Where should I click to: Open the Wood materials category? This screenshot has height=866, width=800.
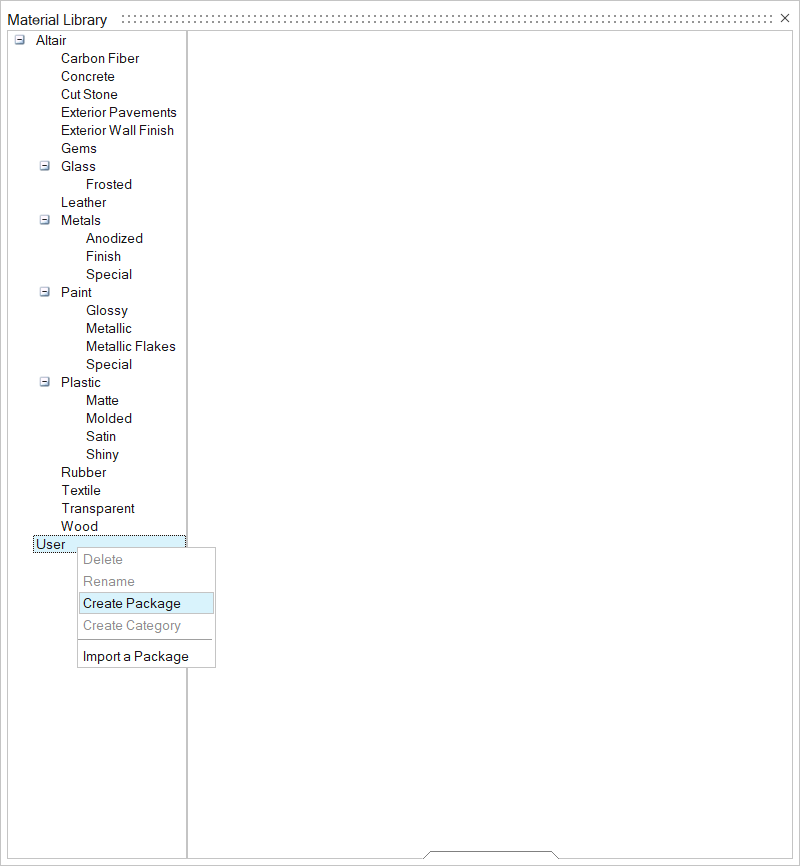(x=79, y=526)
